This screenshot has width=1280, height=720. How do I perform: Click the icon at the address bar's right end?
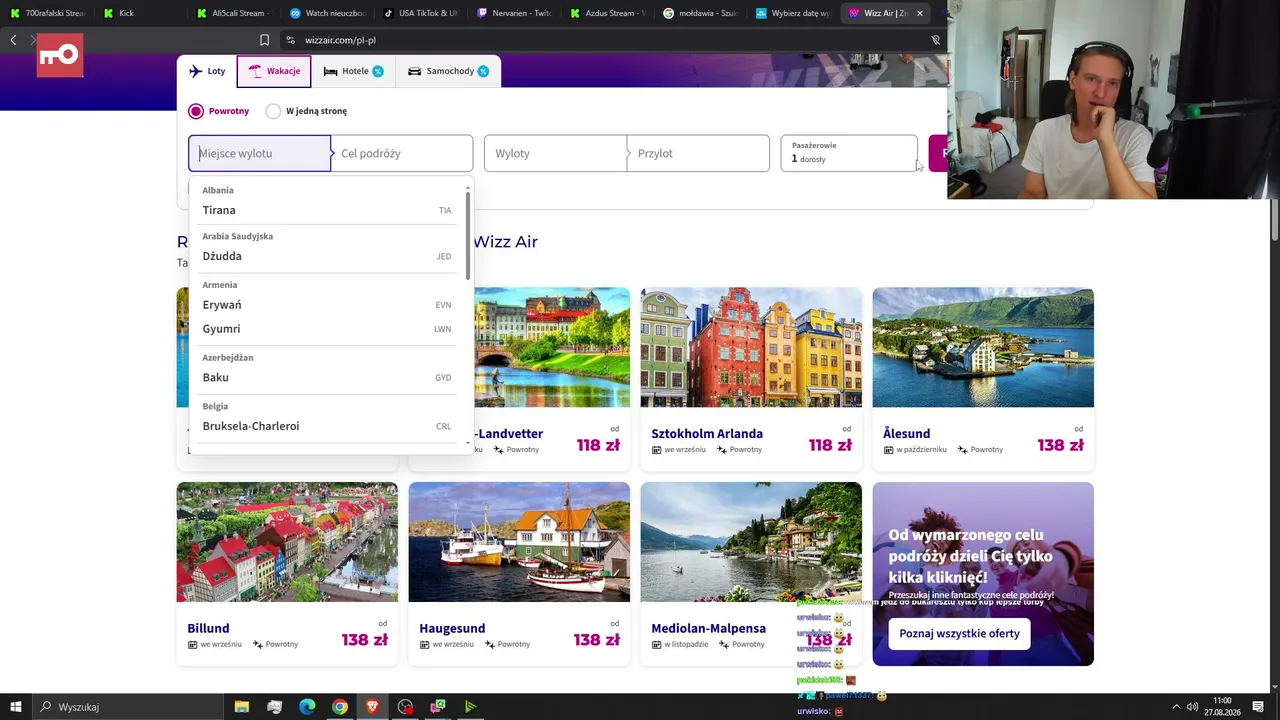pos(935,40)
